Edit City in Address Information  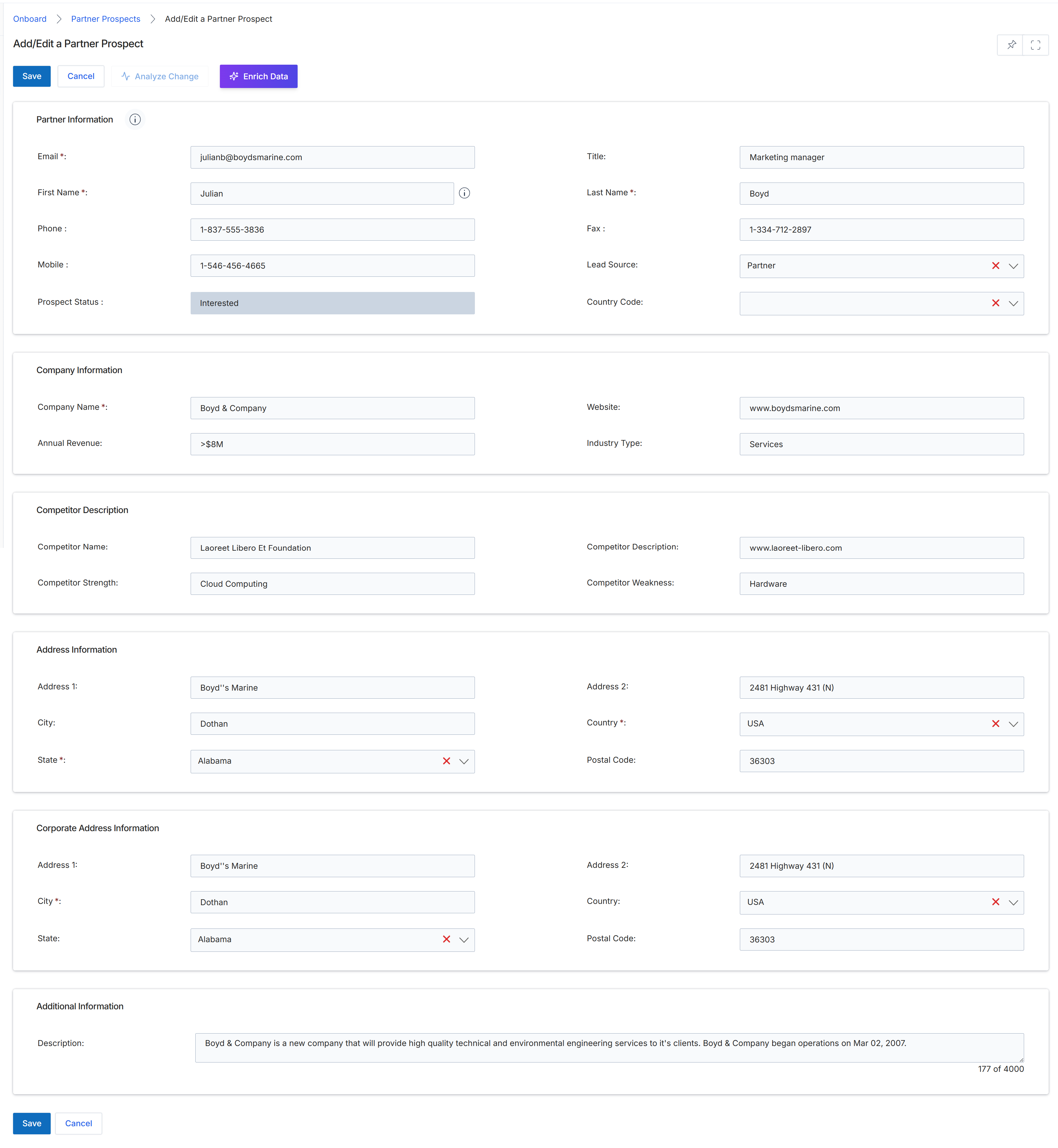(x=333, y=724)
